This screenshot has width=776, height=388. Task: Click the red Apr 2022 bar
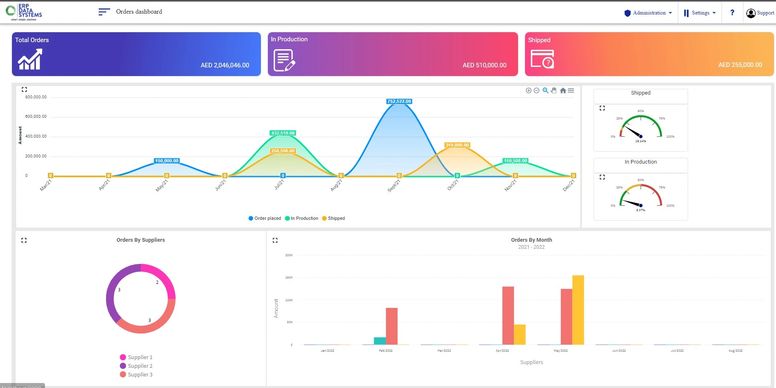pyautogui.click(x=508, y=316)
